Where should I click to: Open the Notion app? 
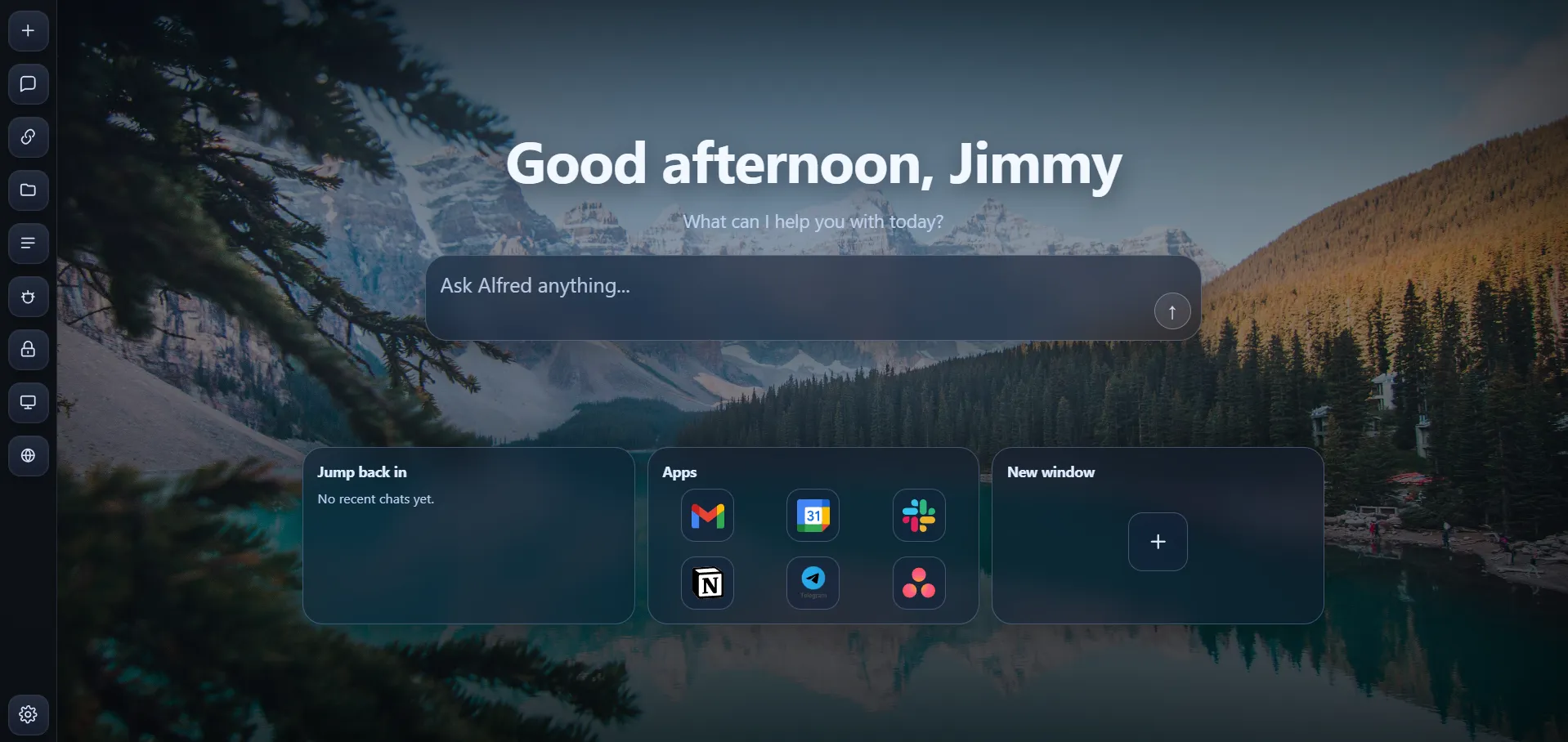click(707, 583)
